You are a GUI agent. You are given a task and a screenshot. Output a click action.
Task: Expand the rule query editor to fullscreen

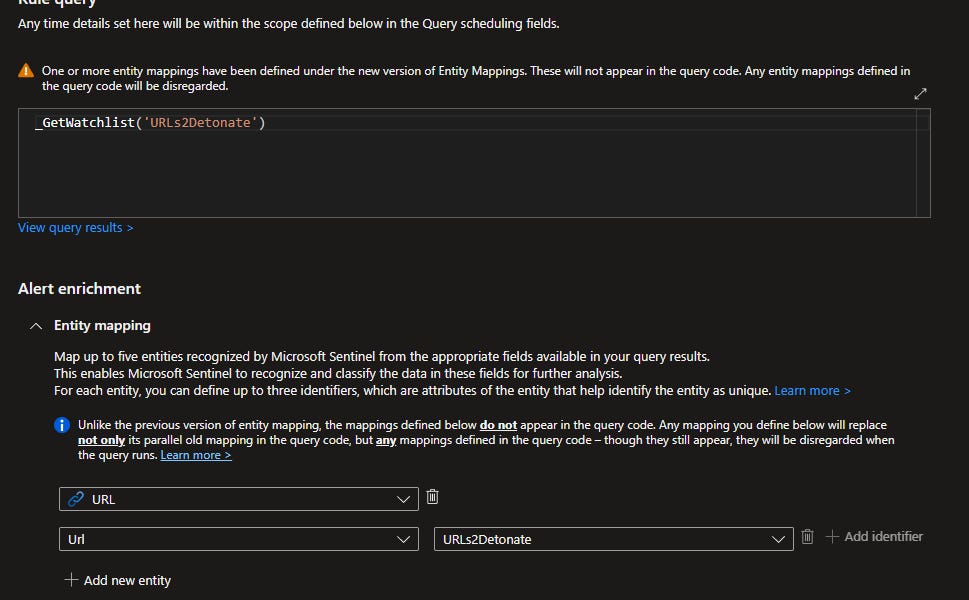[920, 93]
